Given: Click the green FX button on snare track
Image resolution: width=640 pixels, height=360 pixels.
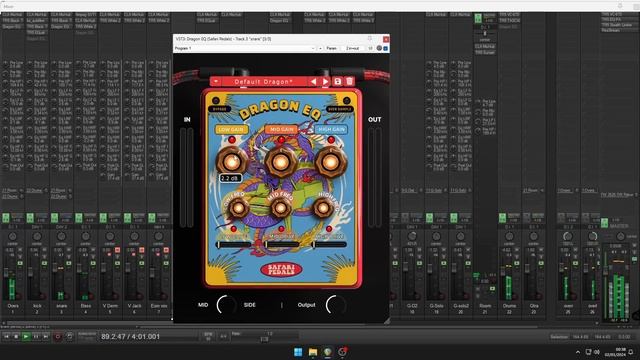Looking at the screenshot, I should 54,218.
